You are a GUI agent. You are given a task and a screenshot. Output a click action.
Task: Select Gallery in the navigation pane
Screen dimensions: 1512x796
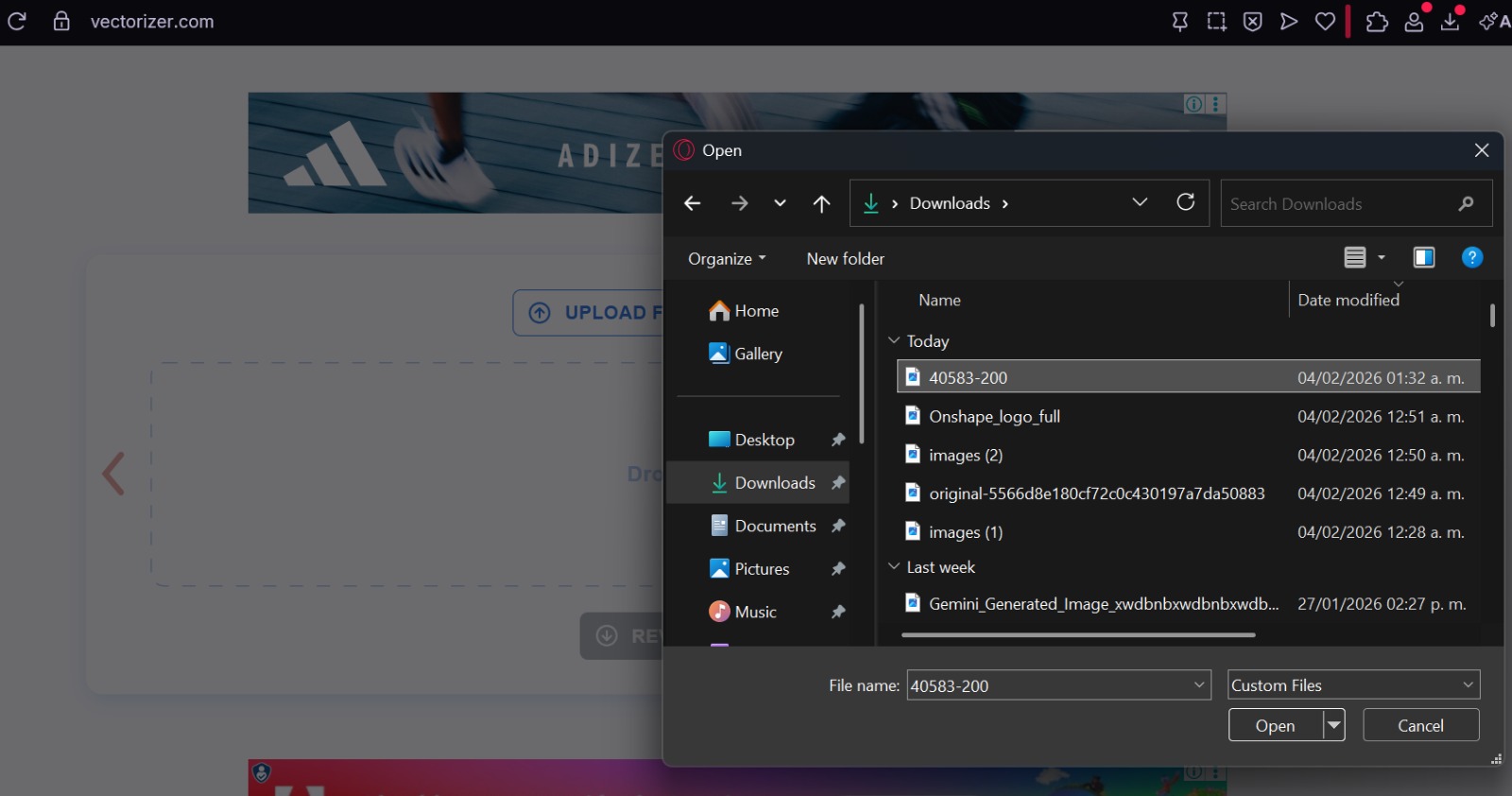[x=746, y=354]
